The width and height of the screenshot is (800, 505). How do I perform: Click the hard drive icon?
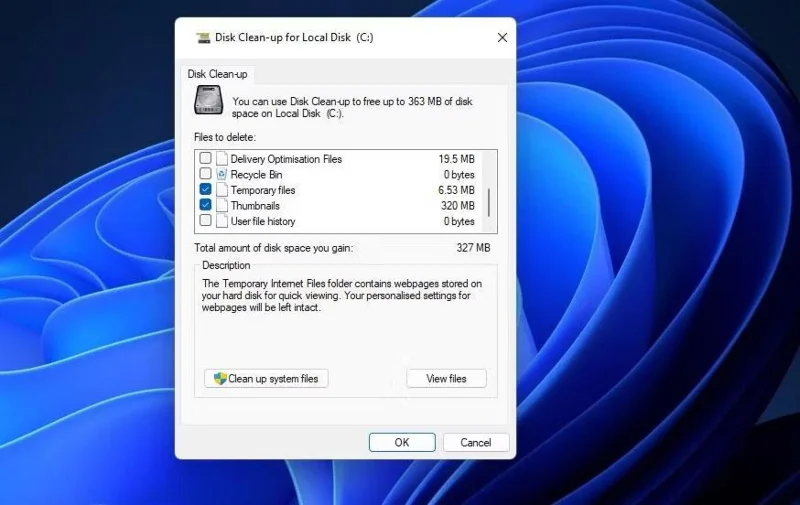(x=208, y=100)
